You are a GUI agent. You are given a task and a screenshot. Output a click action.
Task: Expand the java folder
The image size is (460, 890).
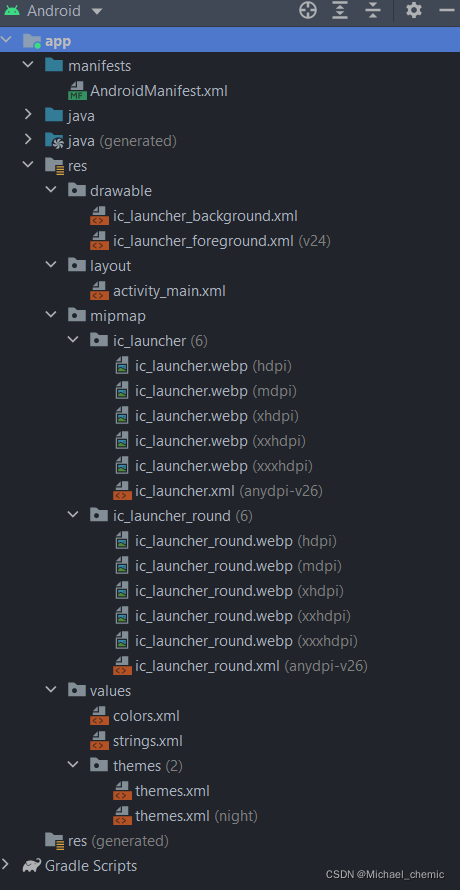click(x=28, y=115)
